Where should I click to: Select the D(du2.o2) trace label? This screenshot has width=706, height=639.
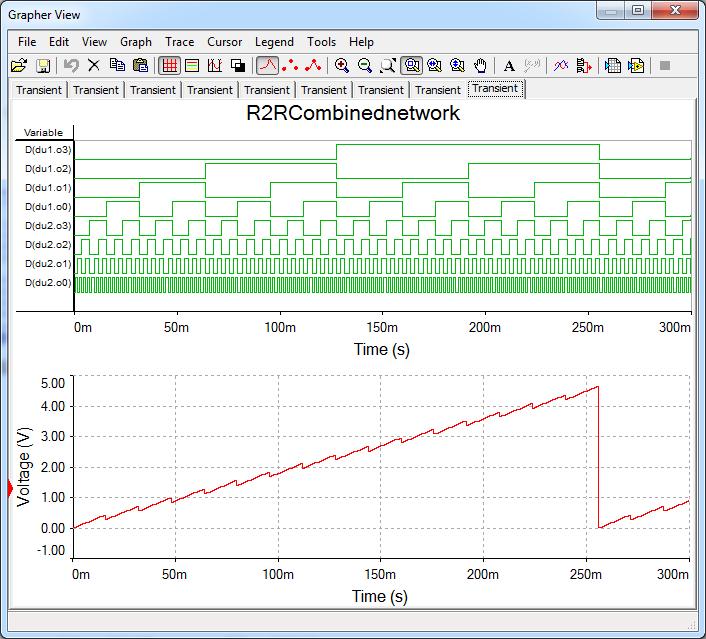click(x=48, y=245)
